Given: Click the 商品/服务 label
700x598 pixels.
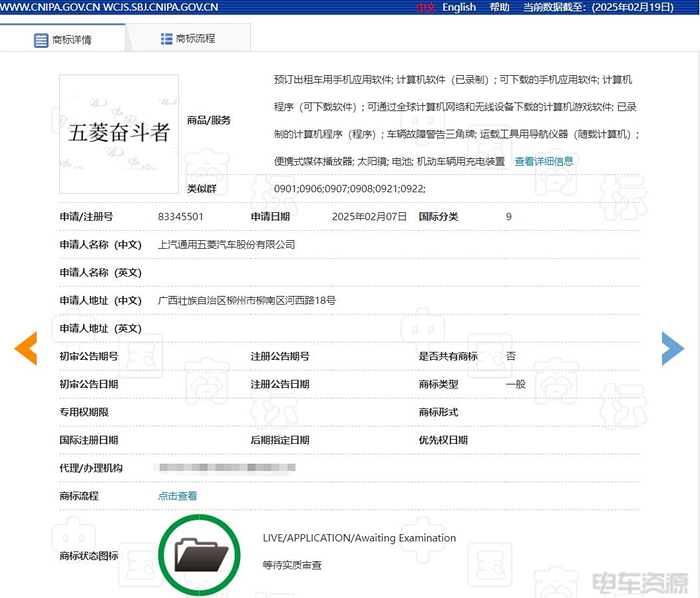Looking at the screenshot, I should click(208, 120).
